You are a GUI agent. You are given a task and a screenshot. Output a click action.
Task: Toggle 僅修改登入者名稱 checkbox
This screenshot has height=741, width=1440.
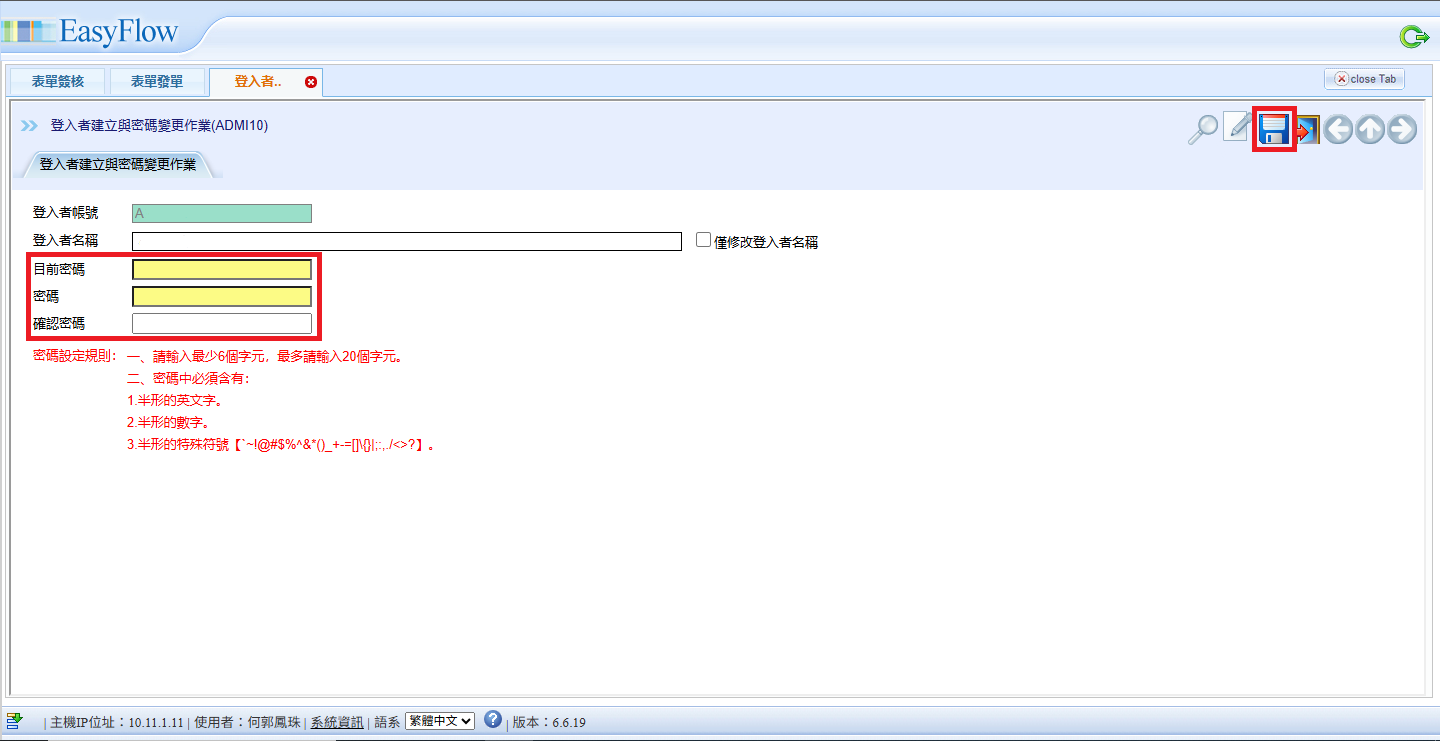(x=703, y=240)
